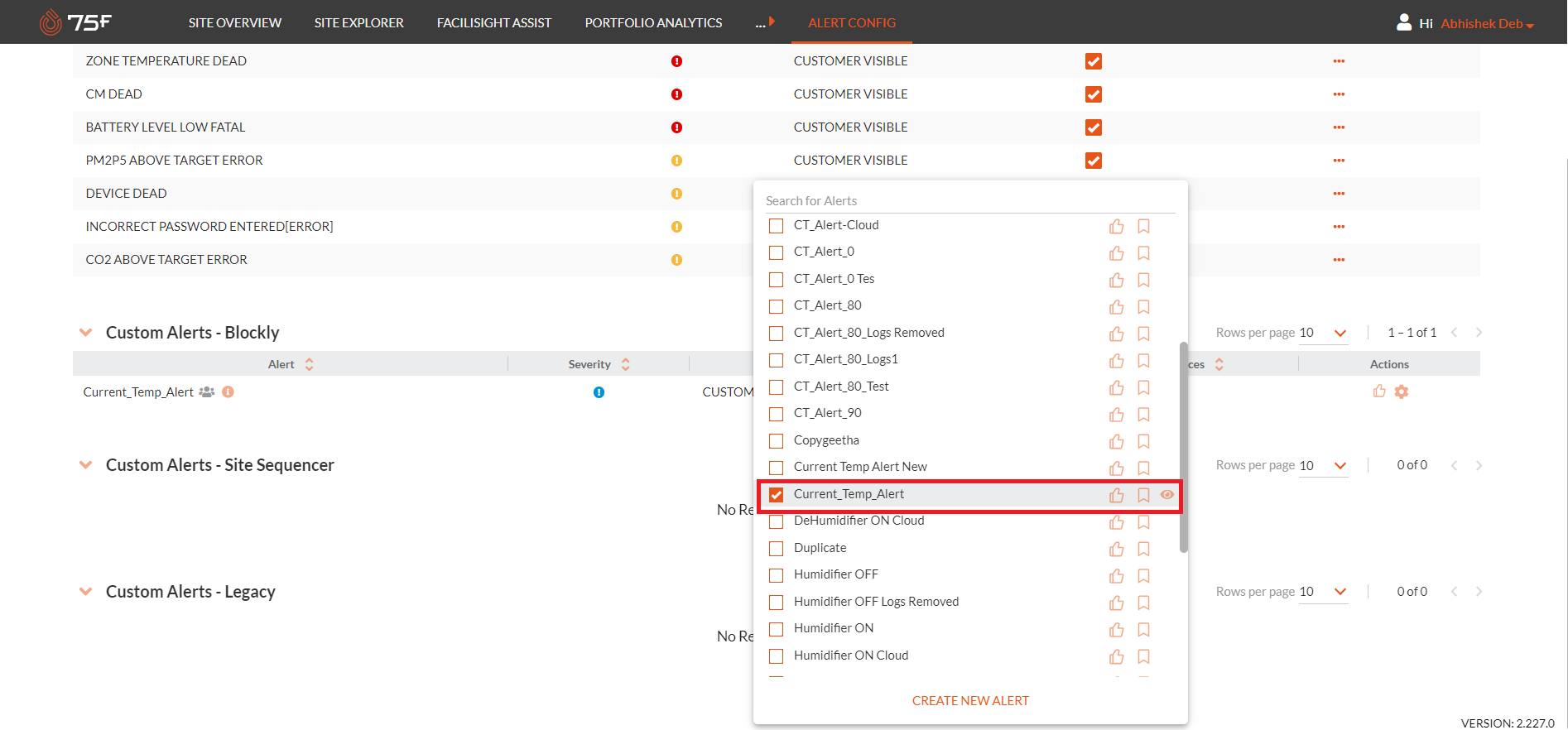1568x730 pixels.
Task: Collapse the Custom Alerts - Legacy section
Action: [x=85, y=592]
